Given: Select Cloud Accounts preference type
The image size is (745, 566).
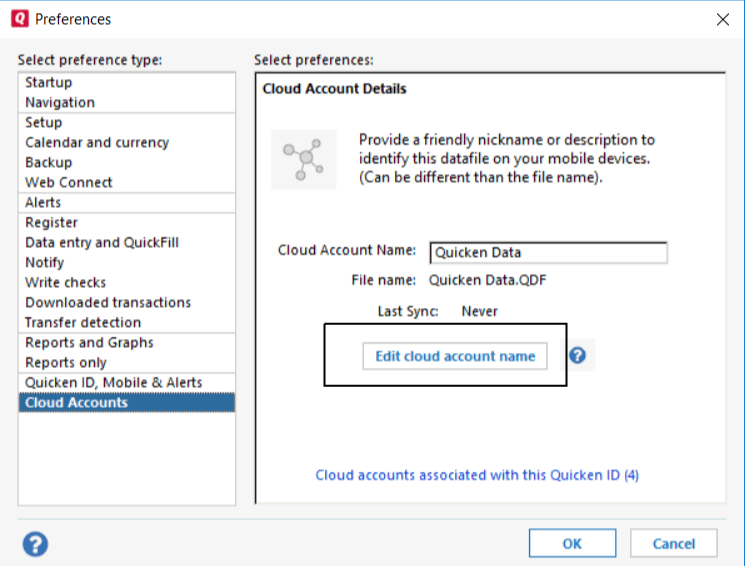Looking at the screenshot, I should coord(127,403).
